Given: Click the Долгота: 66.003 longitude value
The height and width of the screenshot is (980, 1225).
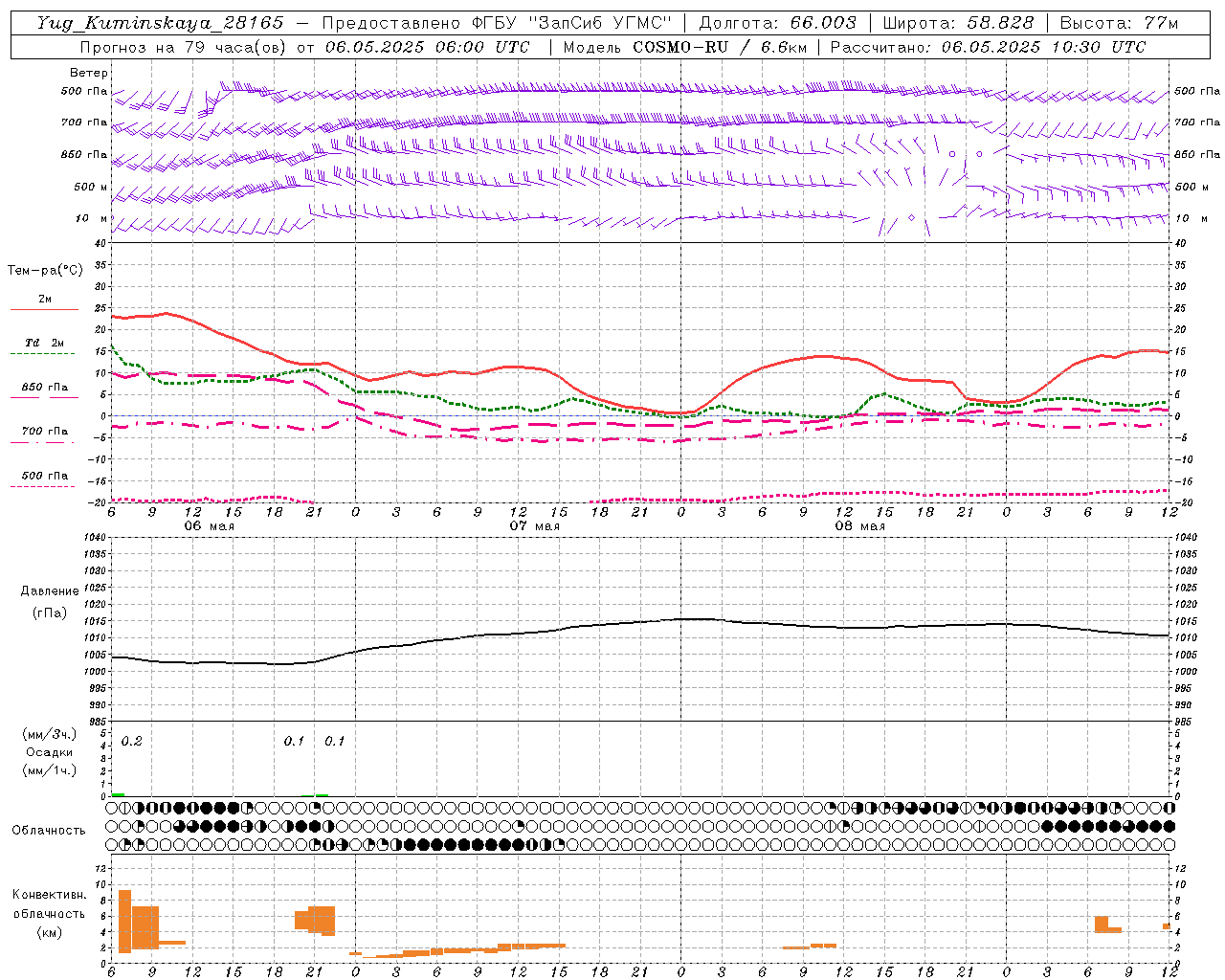Looking at the screenshot, I should [x=777, y=23].
